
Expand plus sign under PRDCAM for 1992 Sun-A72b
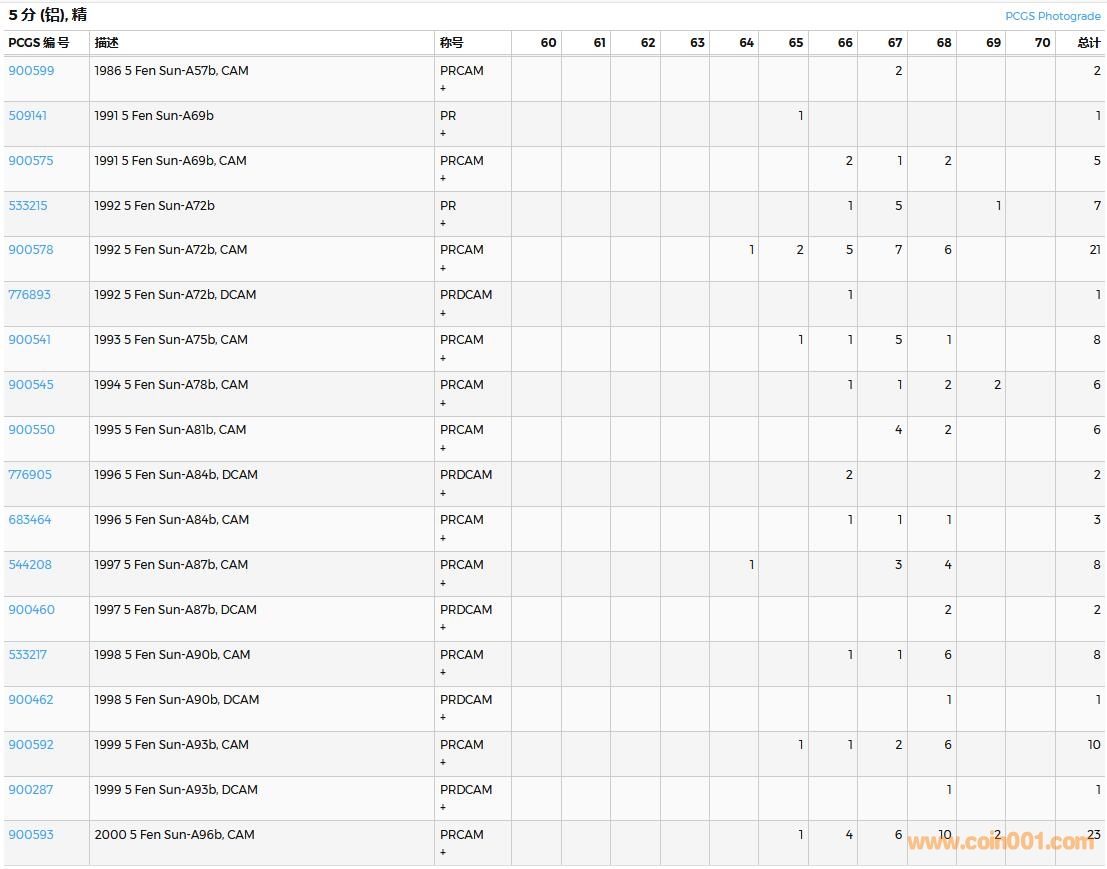click(443, 313)
